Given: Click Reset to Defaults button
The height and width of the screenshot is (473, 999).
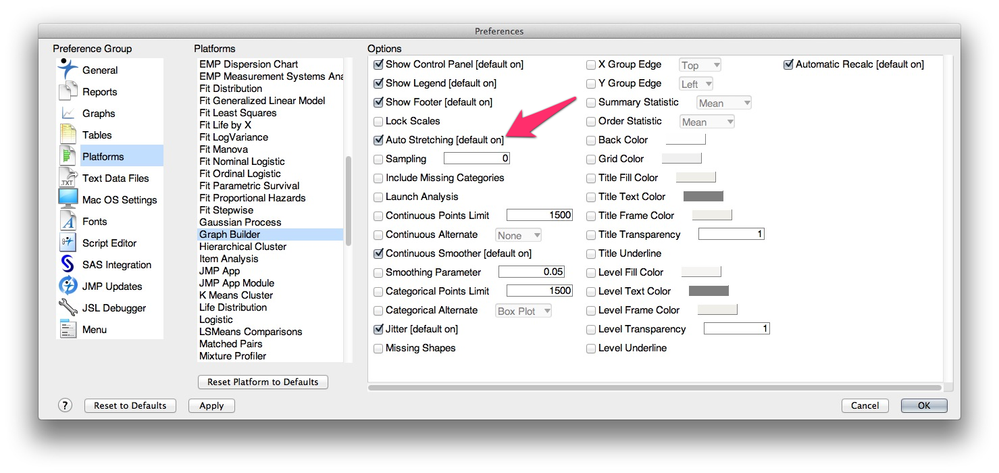Looking at the screenshot, I should pos(130,405).
